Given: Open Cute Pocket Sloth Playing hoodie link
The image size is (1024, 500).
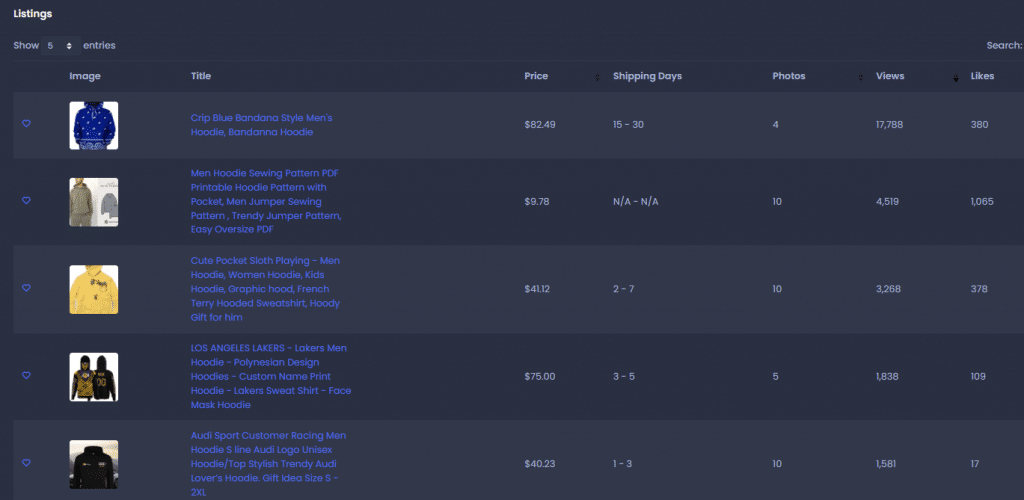Looking at the screenshot, I should tap(265, 289).
